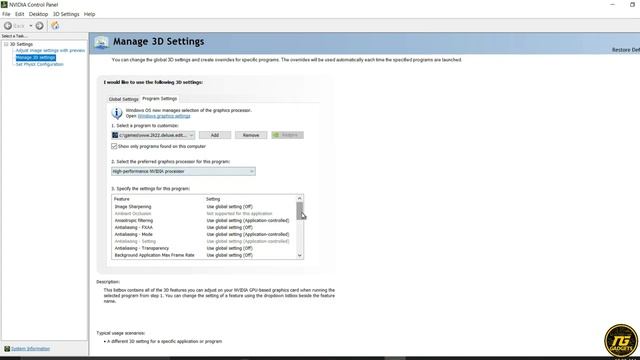Open the Edit menu
Viewport: 640px width, 360px height.
coord(20,14)
